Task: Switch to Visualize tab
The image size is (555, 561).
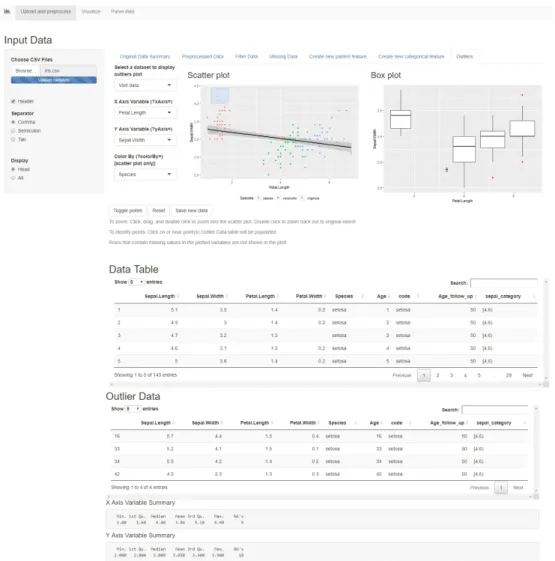Action: tap(91, 11)
